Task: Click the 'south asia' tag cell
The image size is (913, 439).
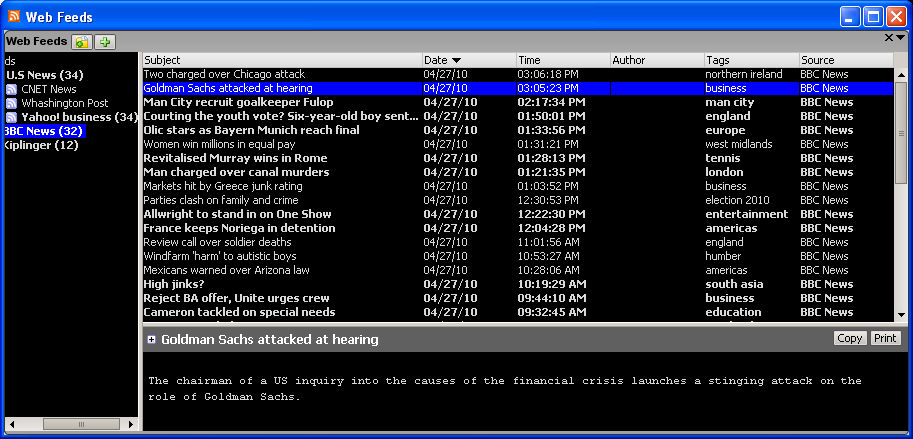Action: click(x=734, y=284)
